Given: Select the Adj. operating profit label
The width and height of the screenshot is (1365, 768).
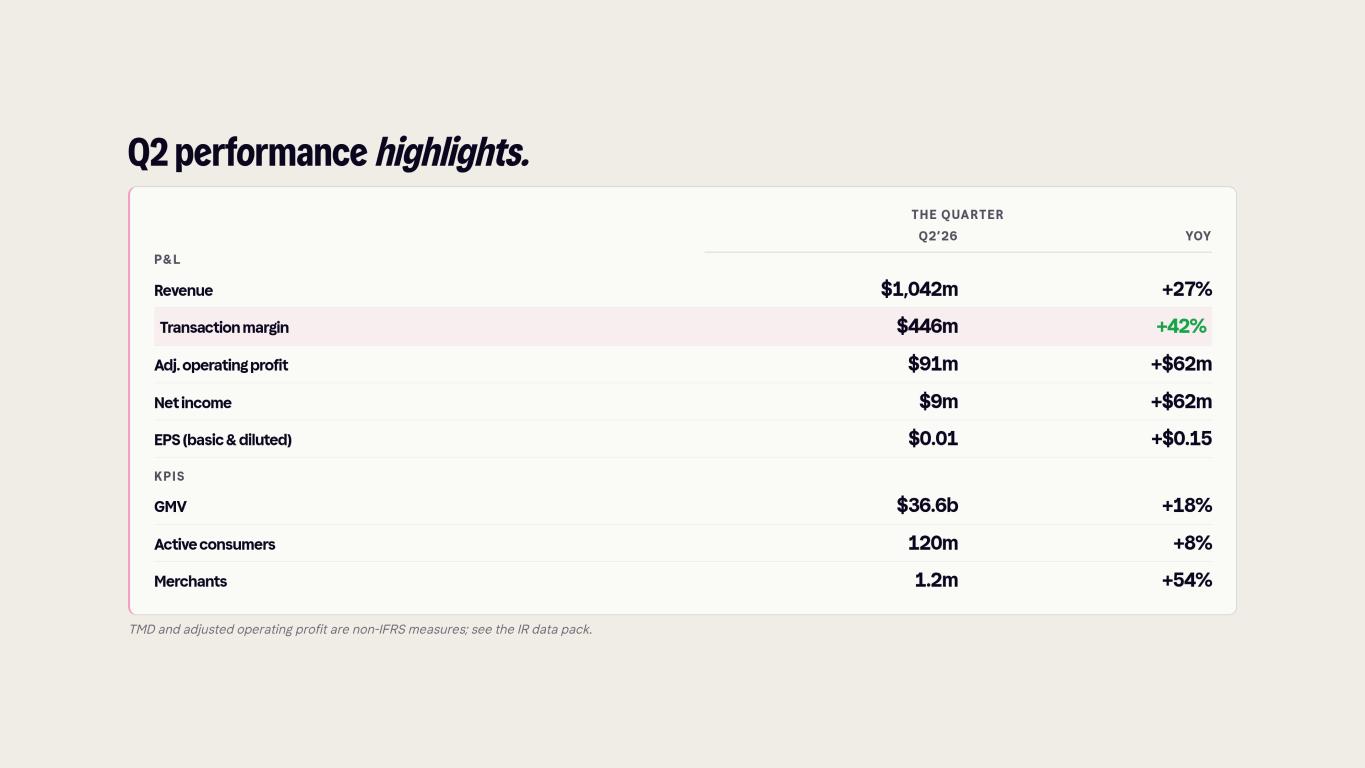Looking at the screenshot, I should tap(221, 366).
